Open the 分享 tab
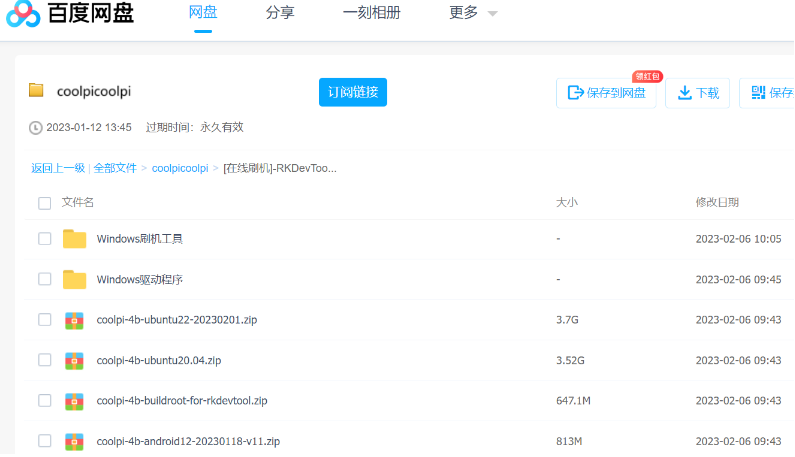Screen dimensions: 795x457 pyautogui.click(x=280, y=12)
